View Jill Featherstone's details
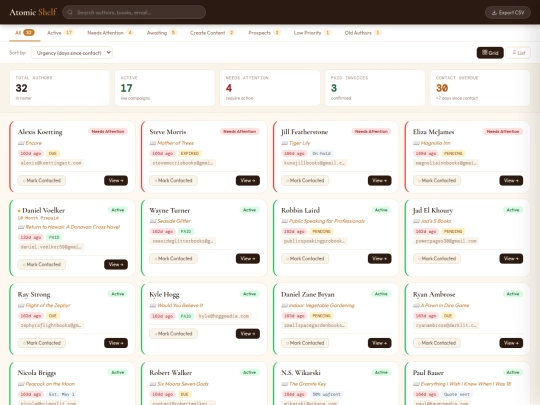 coord(380,180)
